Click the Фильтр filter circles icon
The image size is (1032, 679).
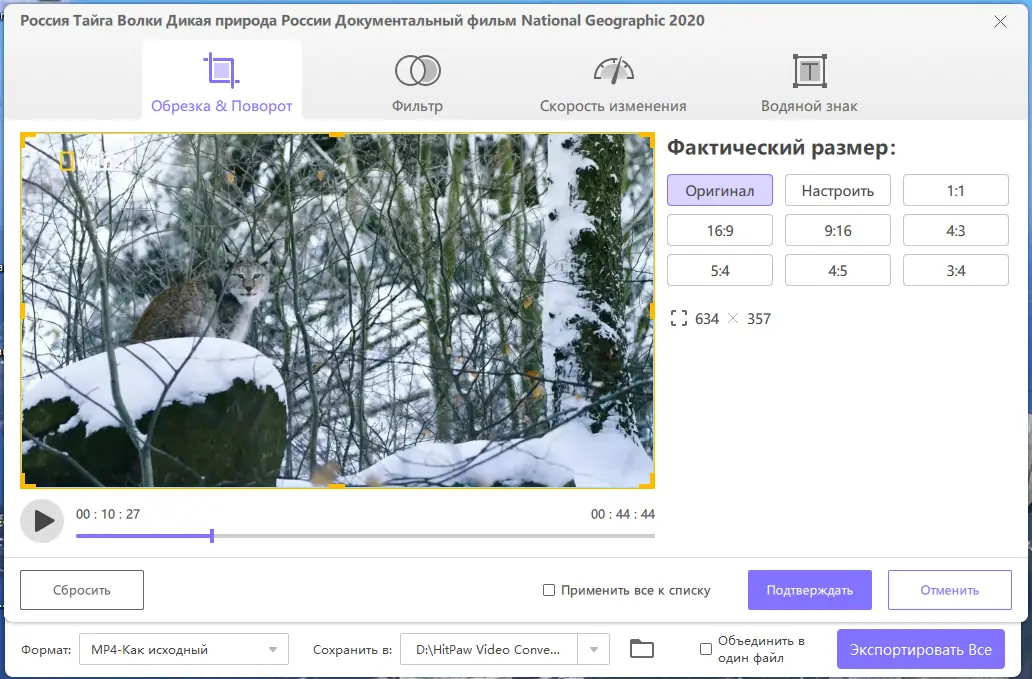[417, 68]
